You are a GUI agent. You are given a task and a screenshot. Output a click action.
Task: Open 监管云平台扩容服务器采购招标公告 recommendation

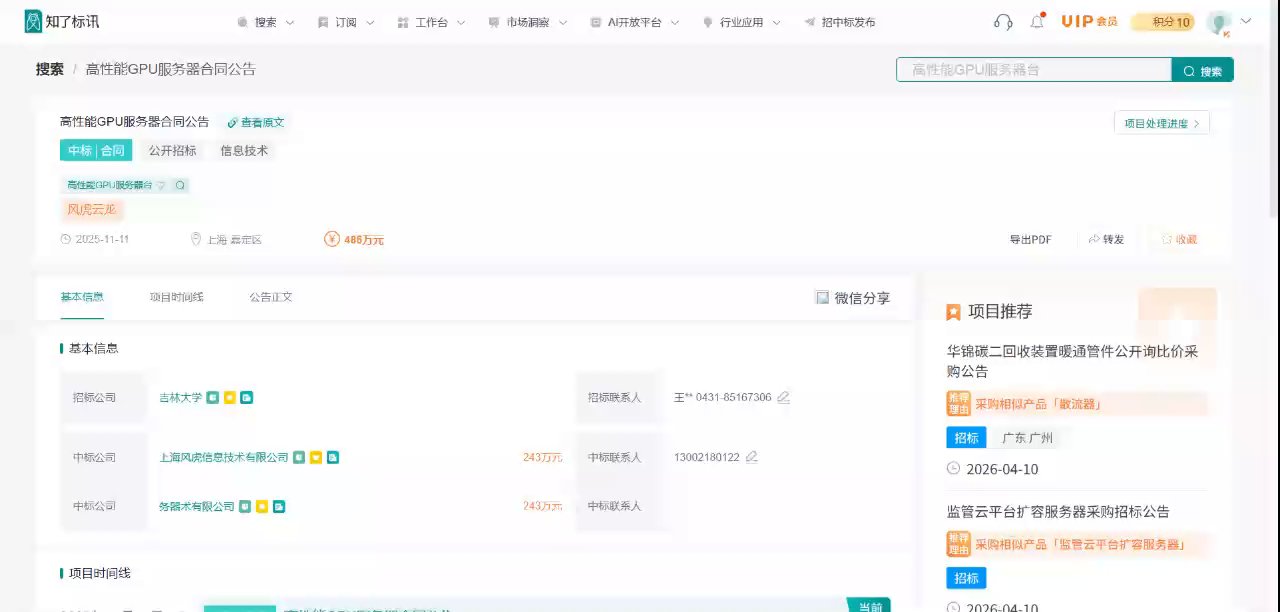tap(1058, 511)
